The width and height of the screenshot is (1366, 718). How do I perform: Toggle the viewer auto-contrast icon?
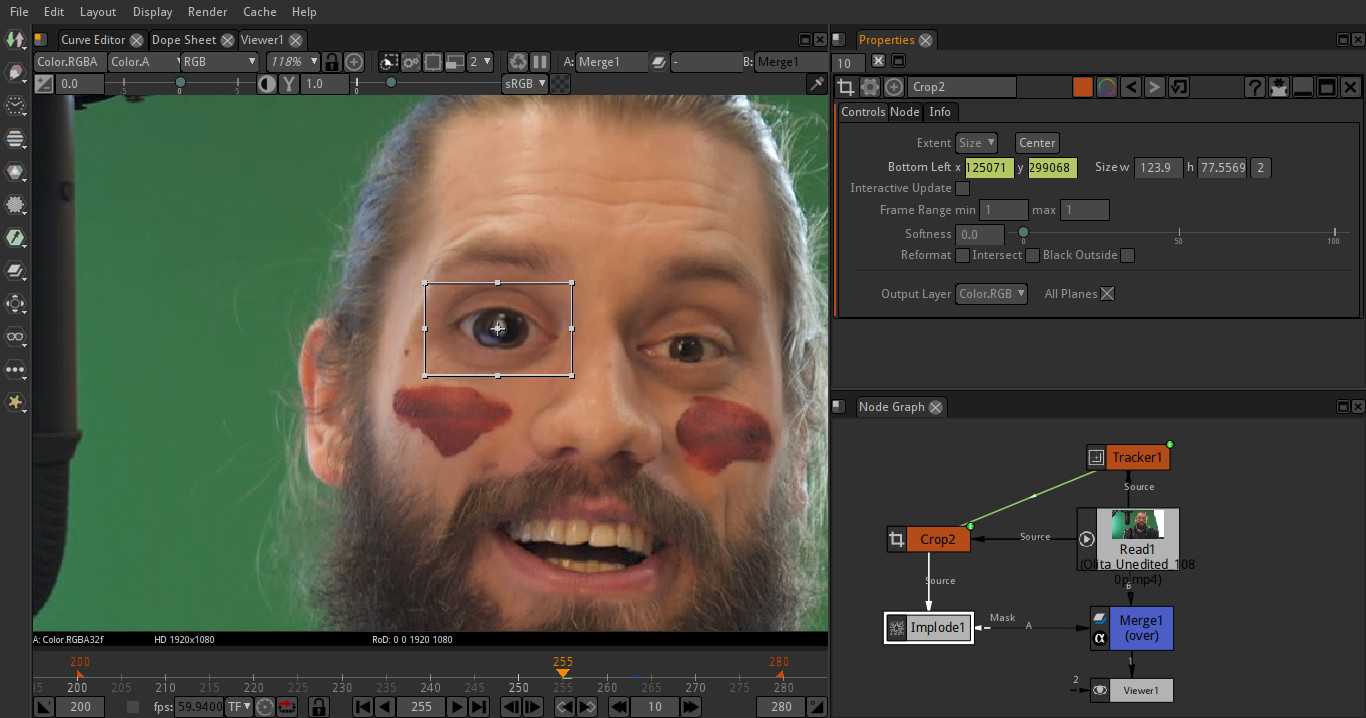267,84
